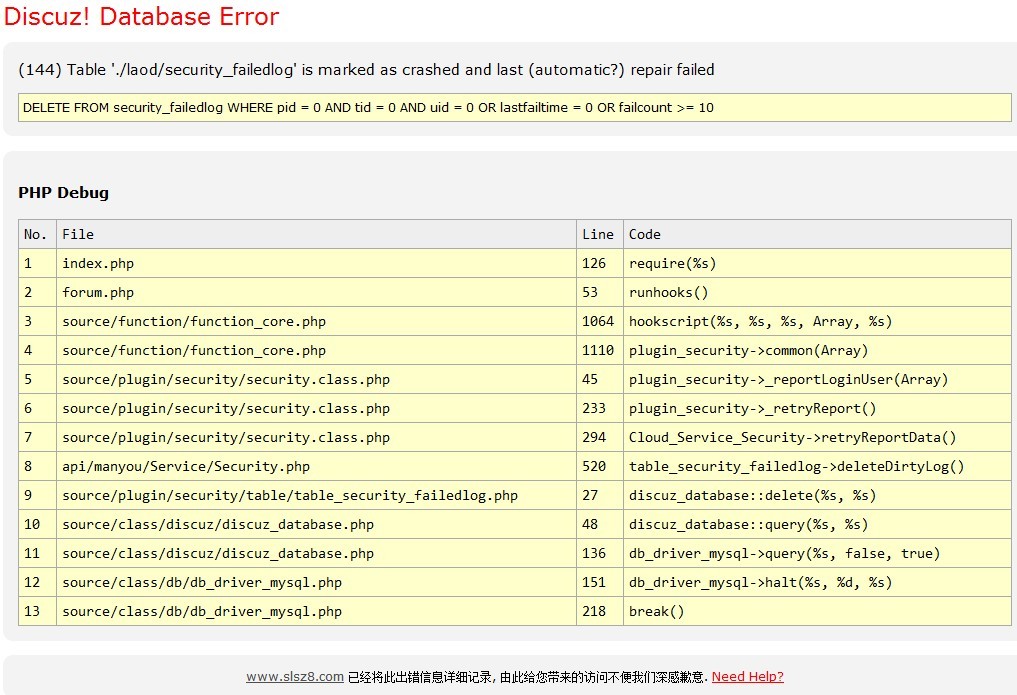The width and height of the screenshot is (1017, 695).
Task: Click security.class.php file cell in row 5
Action: (317, 379)
